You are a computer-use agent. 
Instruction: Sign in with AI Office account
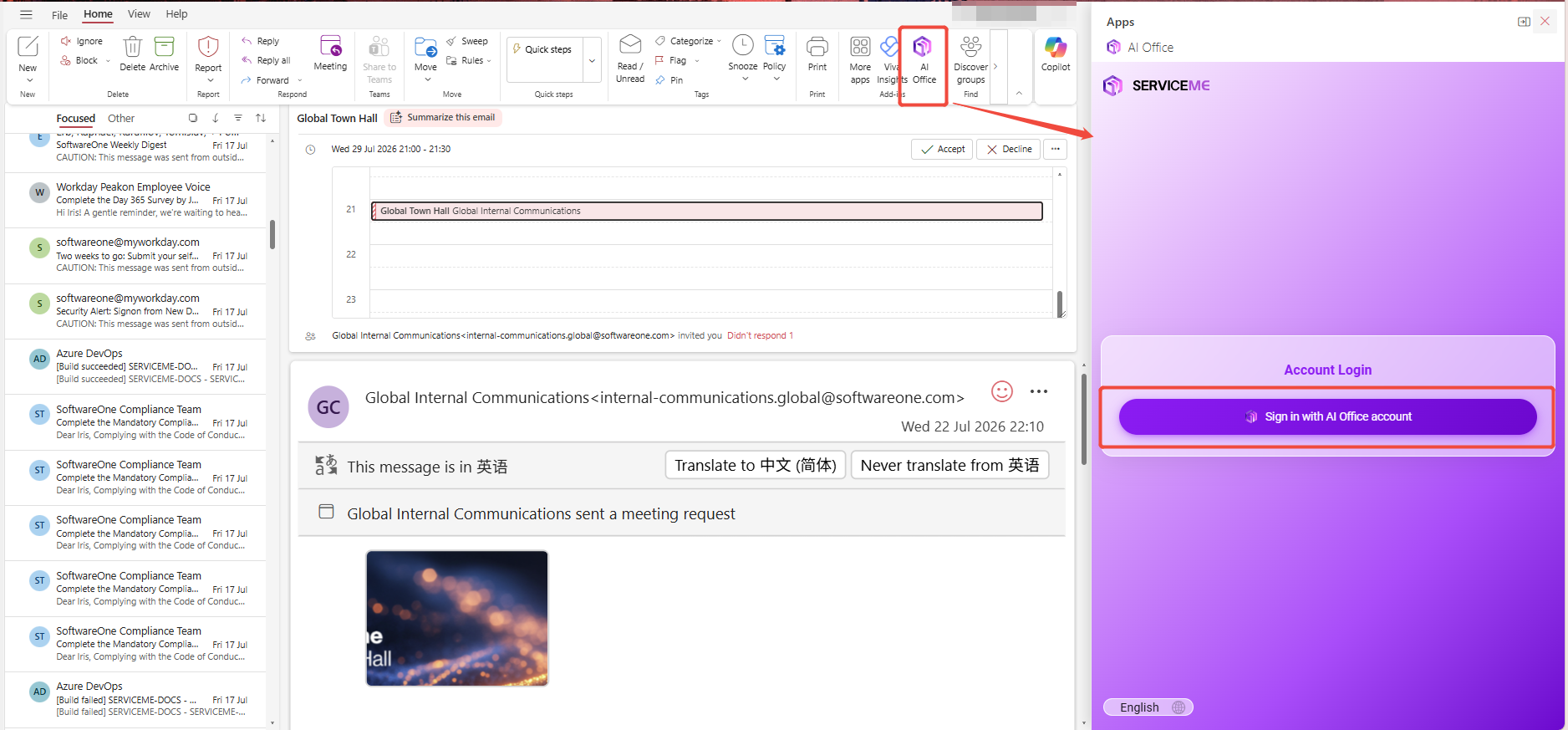tap(1327, 416)
